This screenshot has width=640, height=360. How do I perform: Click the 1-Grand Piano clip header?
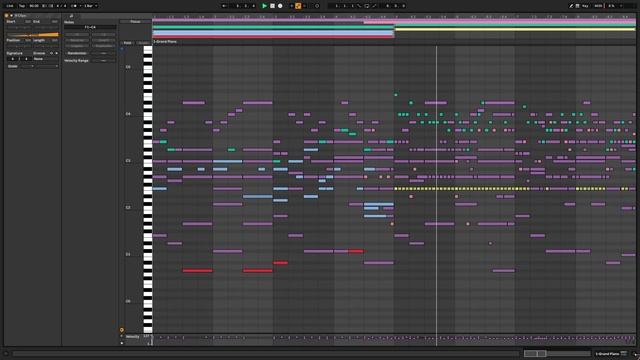click(x=165, y=42)
